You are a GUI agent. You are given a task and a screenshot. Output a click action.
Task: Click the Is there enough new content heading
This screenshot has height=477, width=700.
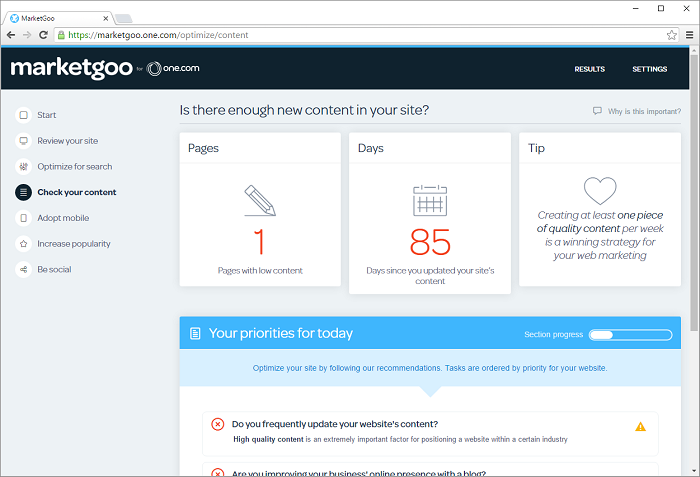[x=304, y=110]
